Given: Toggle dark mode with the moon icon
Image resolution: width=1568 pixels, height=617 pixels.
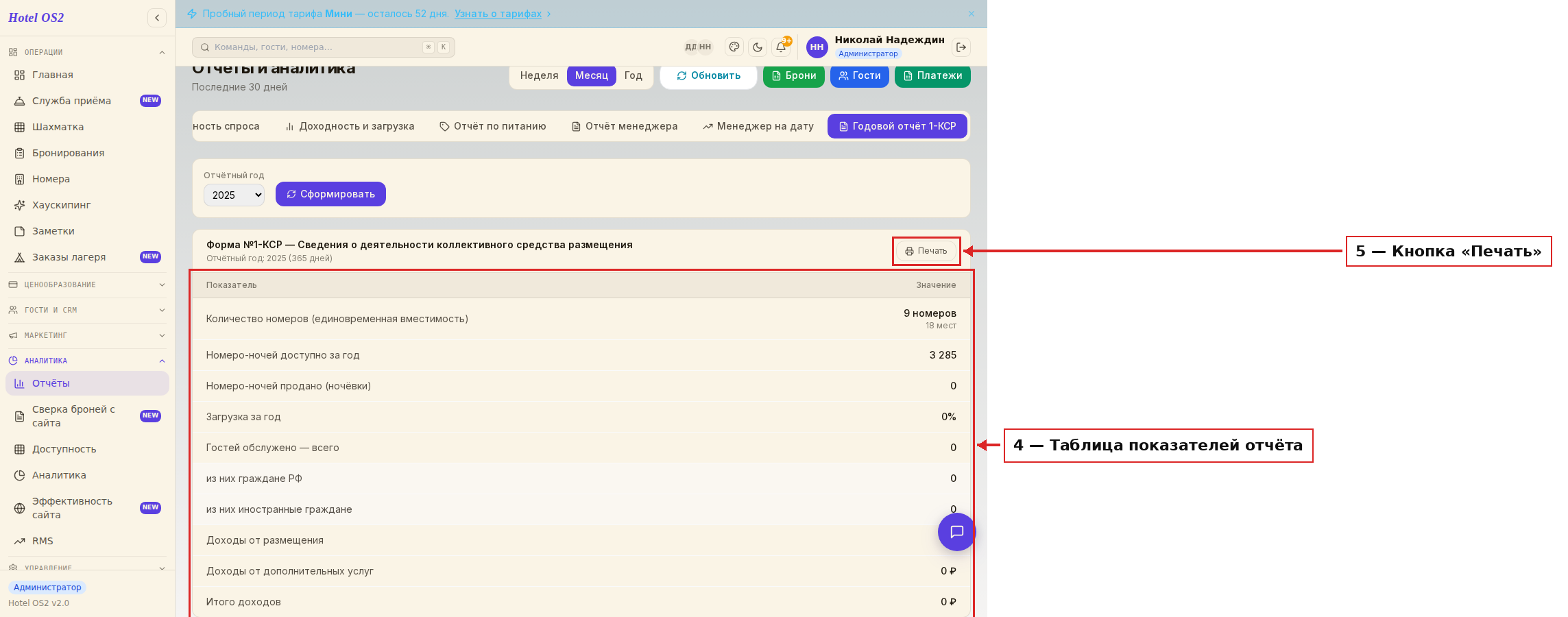Looking at the screenshot, I should 758,47.
